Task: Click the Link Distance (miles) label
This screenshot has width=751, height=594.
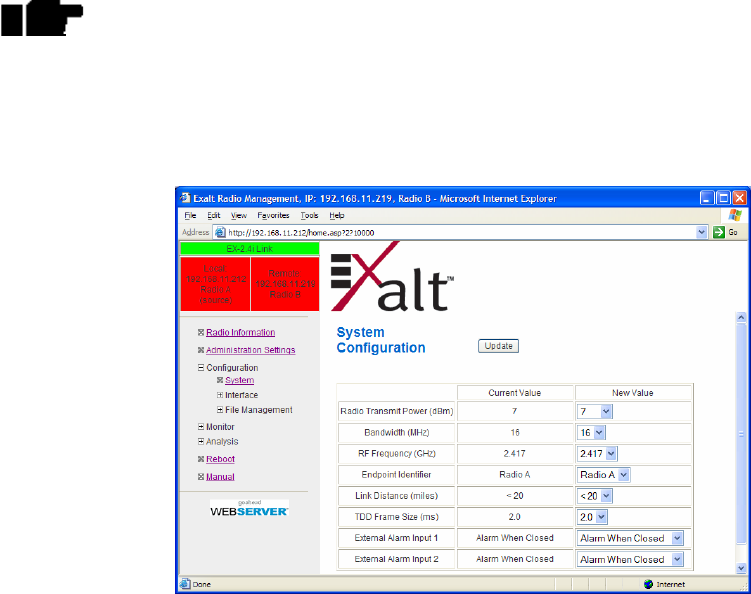Action: click(397, 496)
